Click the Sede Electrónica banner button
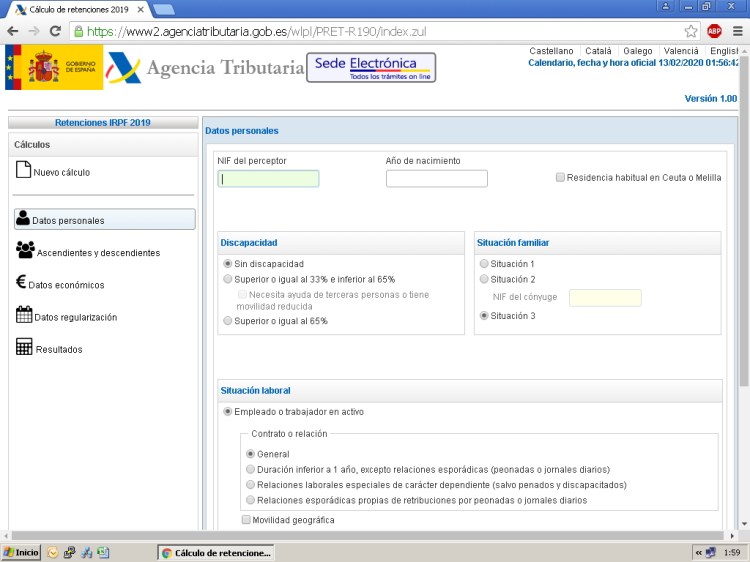Screen dimensions: 750x562 point(370,68)
